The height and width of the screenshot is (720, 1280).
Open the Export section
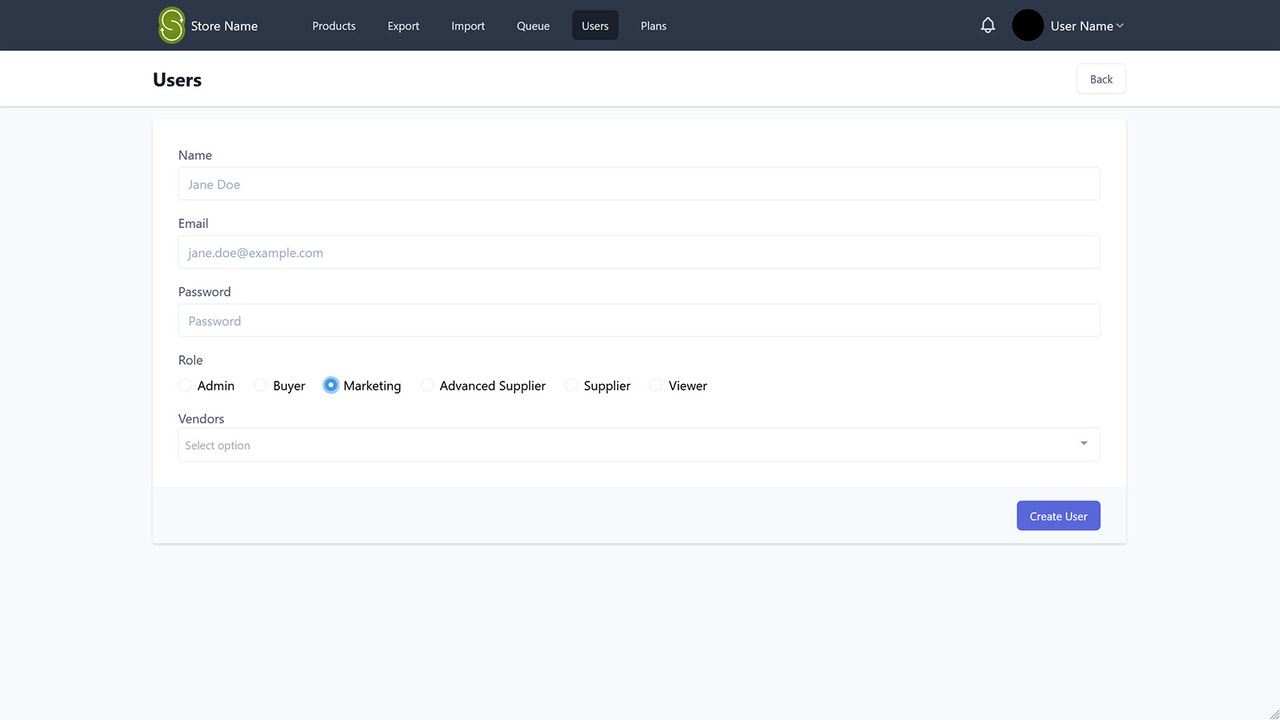403,26
